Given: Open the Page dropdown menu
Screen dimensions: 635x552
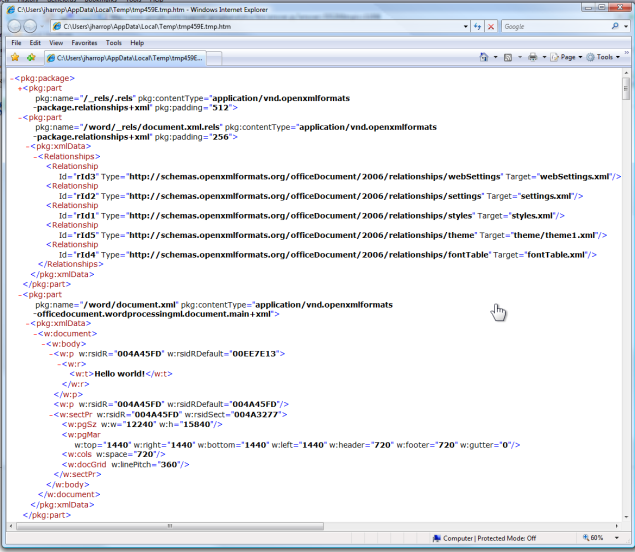Looking at the screenshot, I should click(x=568, y=58).
